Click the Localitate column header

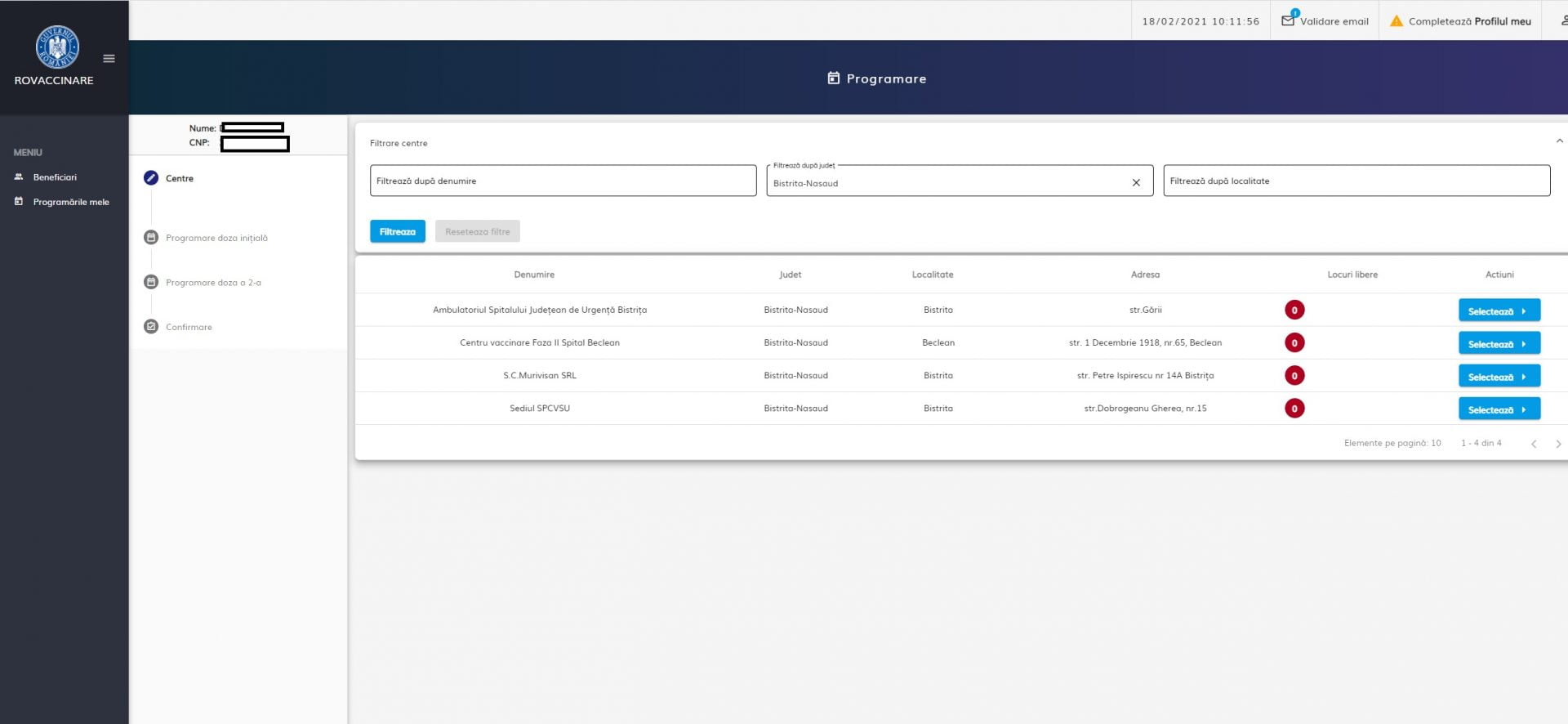click(x=933, y=275)
